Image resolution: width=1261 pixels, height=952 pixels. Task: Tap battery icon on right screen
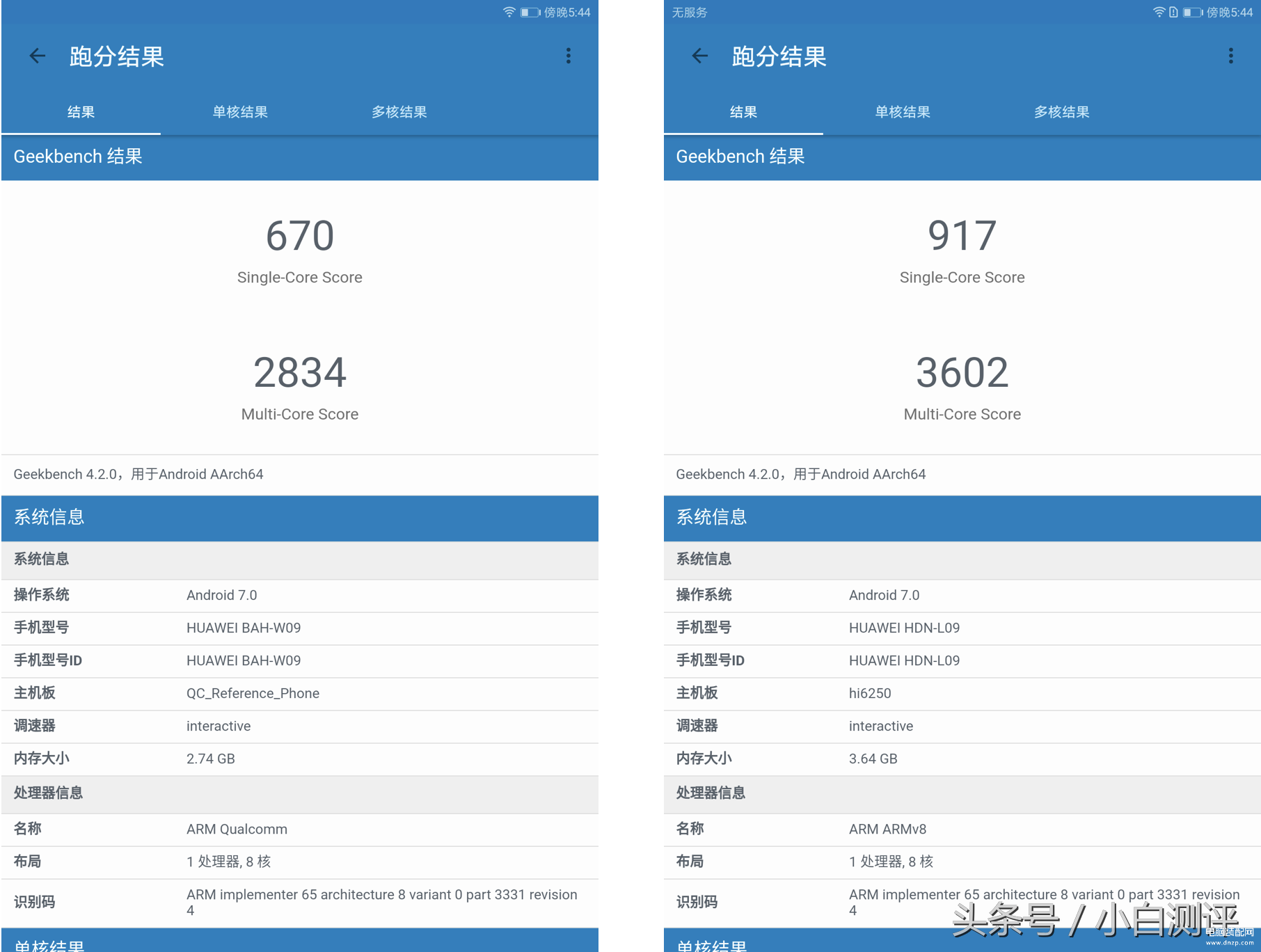(x=1193, y=12)
